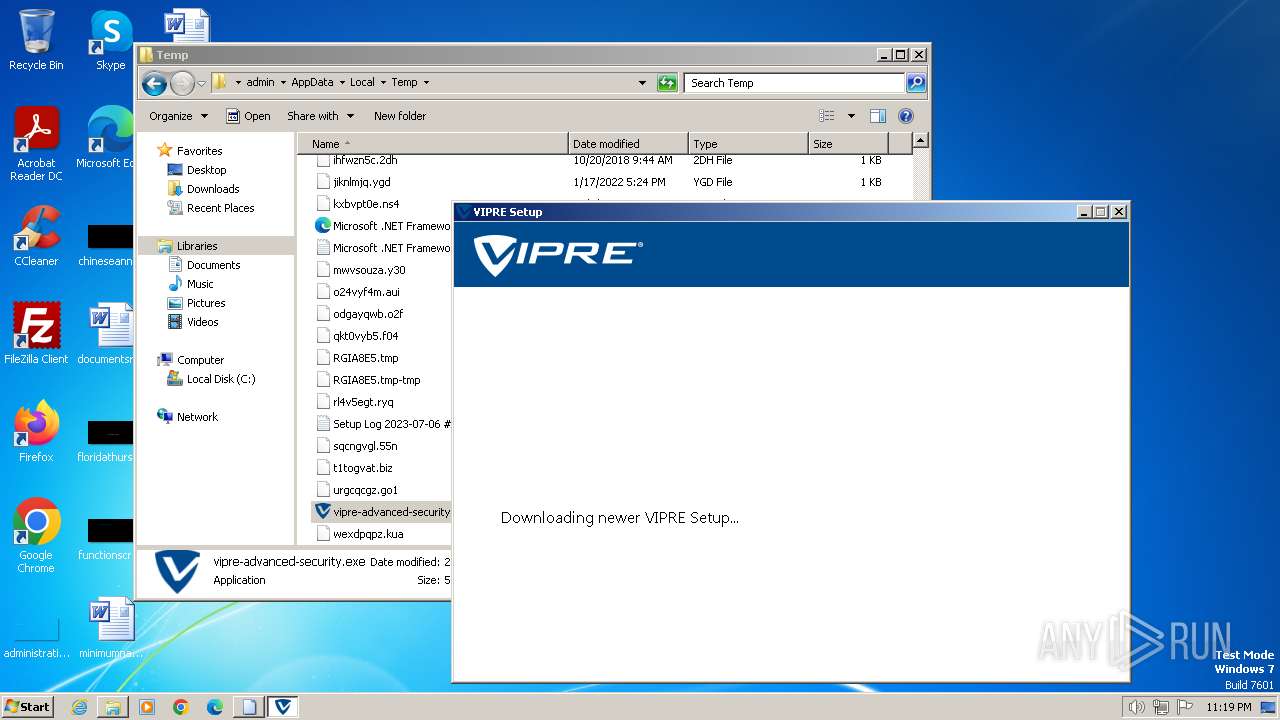The image size is (1280, 720).
Task: Launch FileZilla Client from desktop
Action: click(36, 333)
